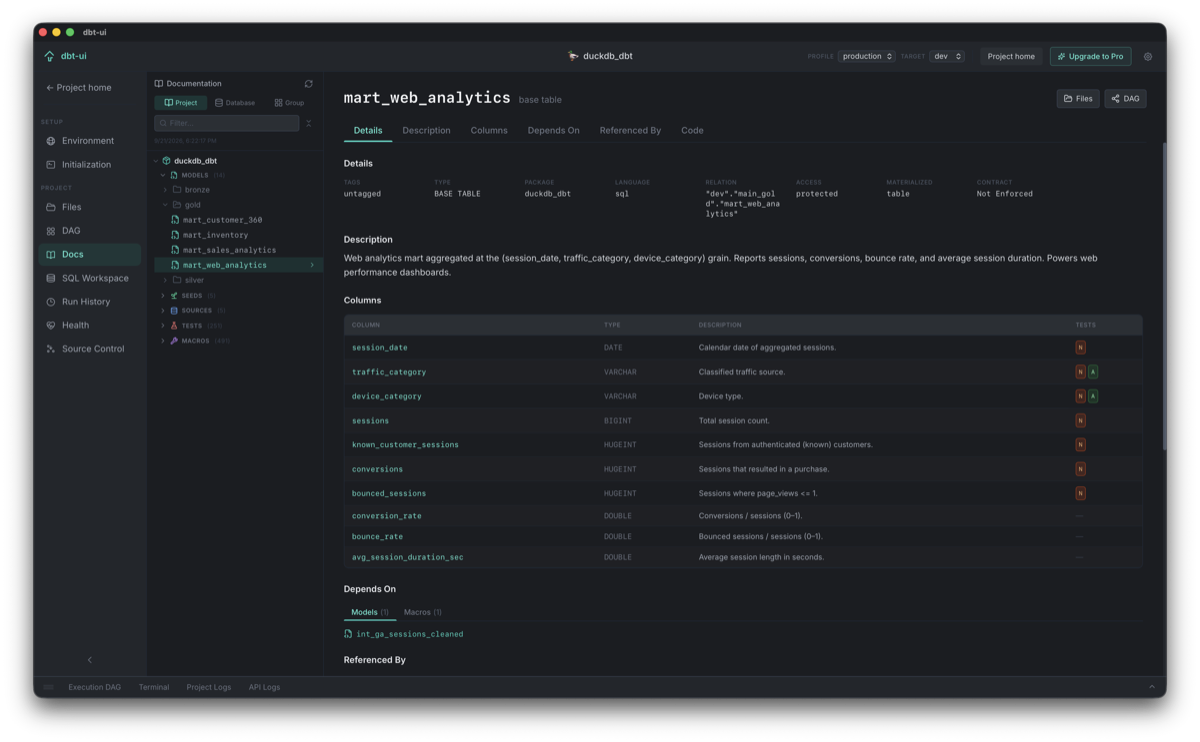Screen dimensions: 1200x742
Task: Switch to Macros (1) dependency tab
Action: tap(423, 612)
